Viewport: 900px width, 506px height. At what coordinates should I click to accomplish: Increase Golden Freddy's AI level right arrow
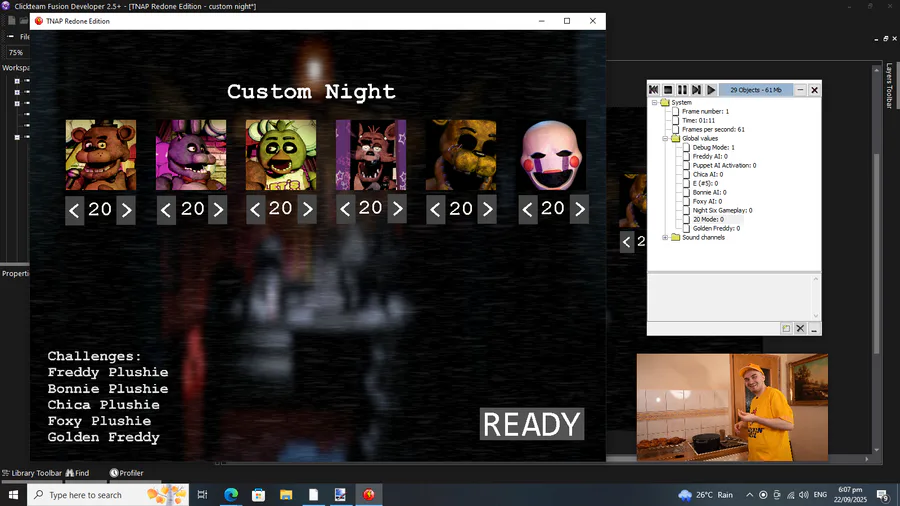tap(487, 210)
